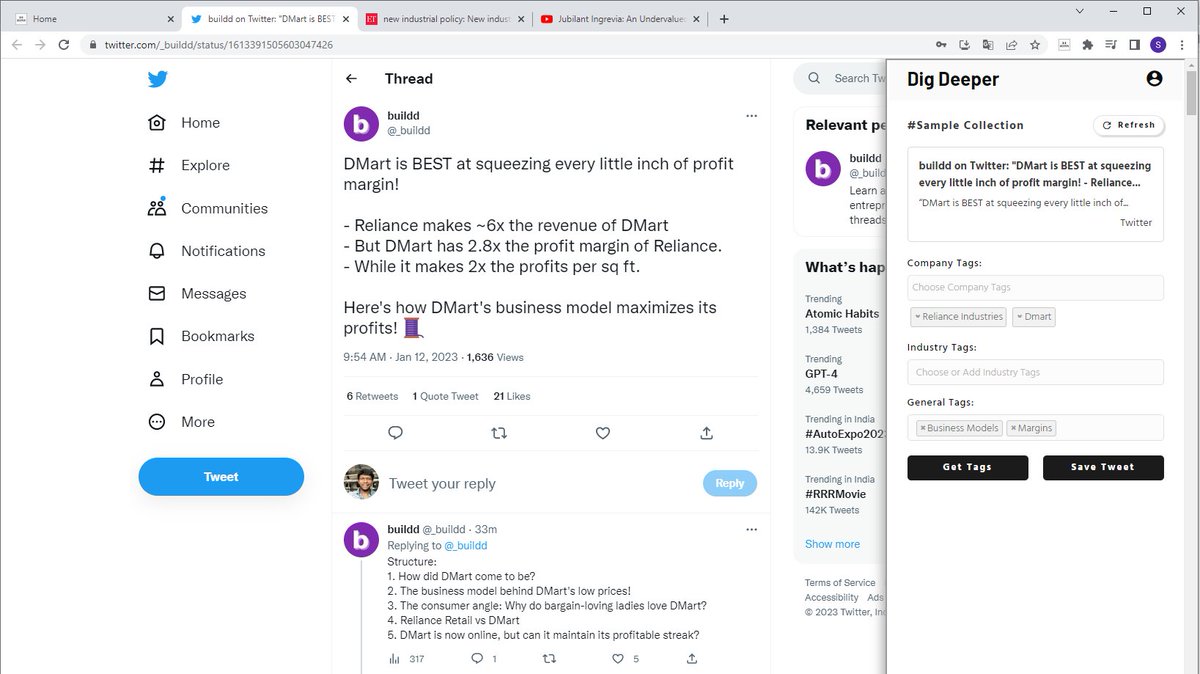Screen dimensions: 1200x674
Task: Open Chrome side panel icon
Action: (1135, 45)
